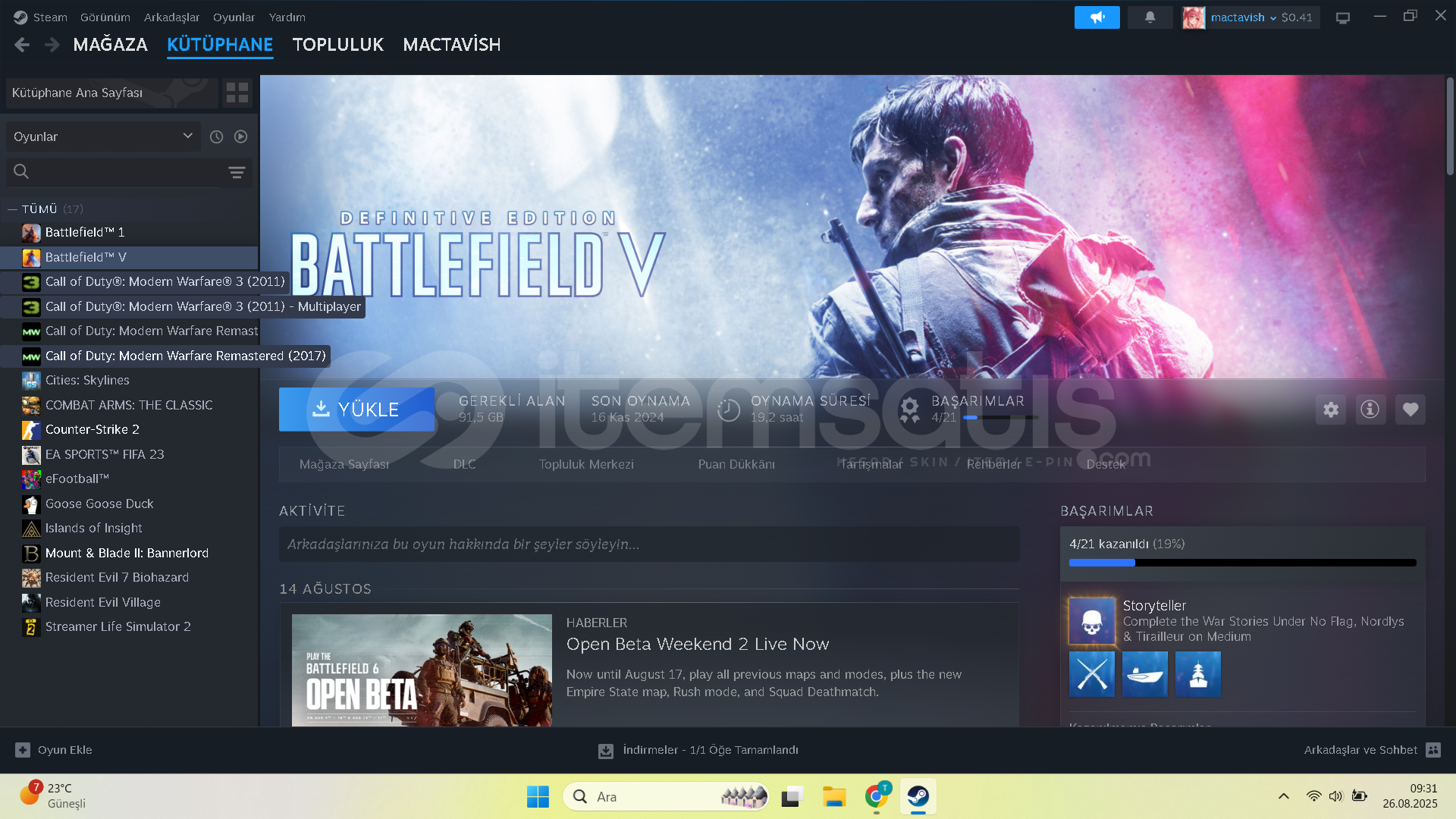Open mactavish profile avatar
This screenshot has width=1456, height=819.
[x=1194, y=17]
